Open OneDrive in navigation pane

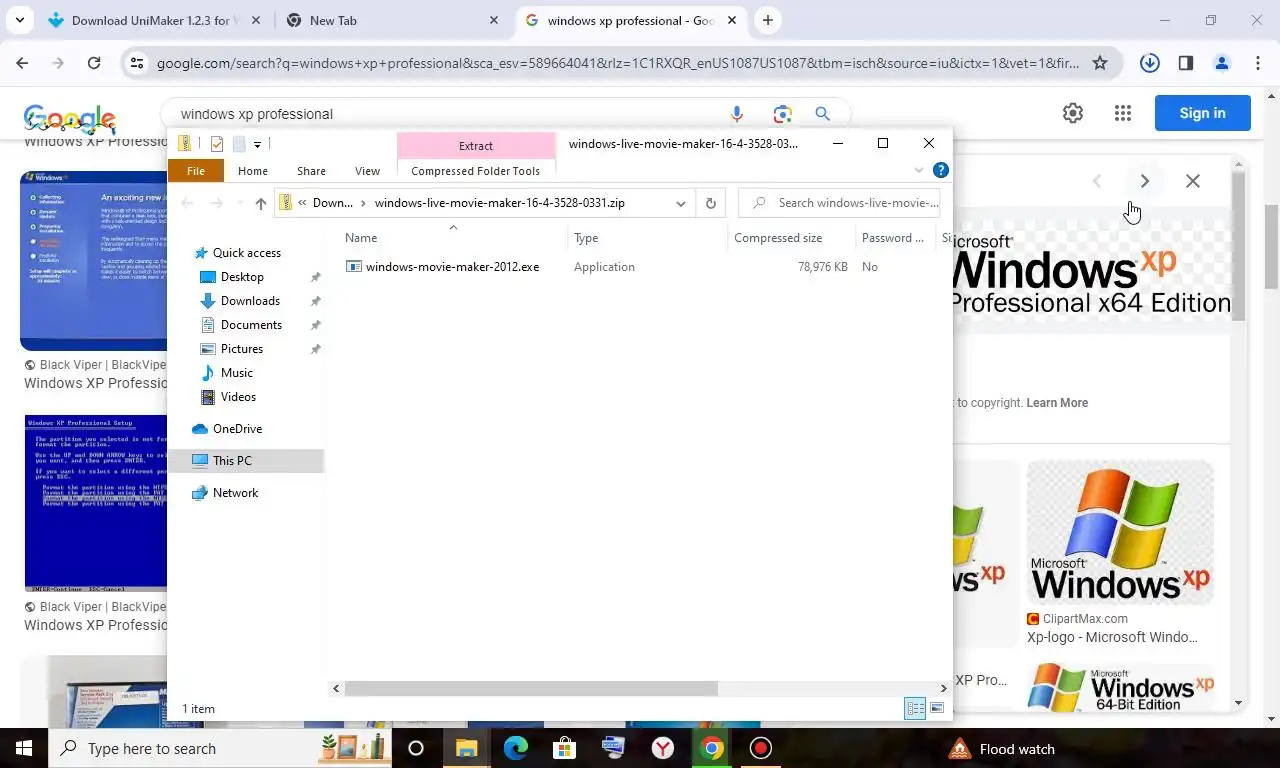click(x=237, y=429)
